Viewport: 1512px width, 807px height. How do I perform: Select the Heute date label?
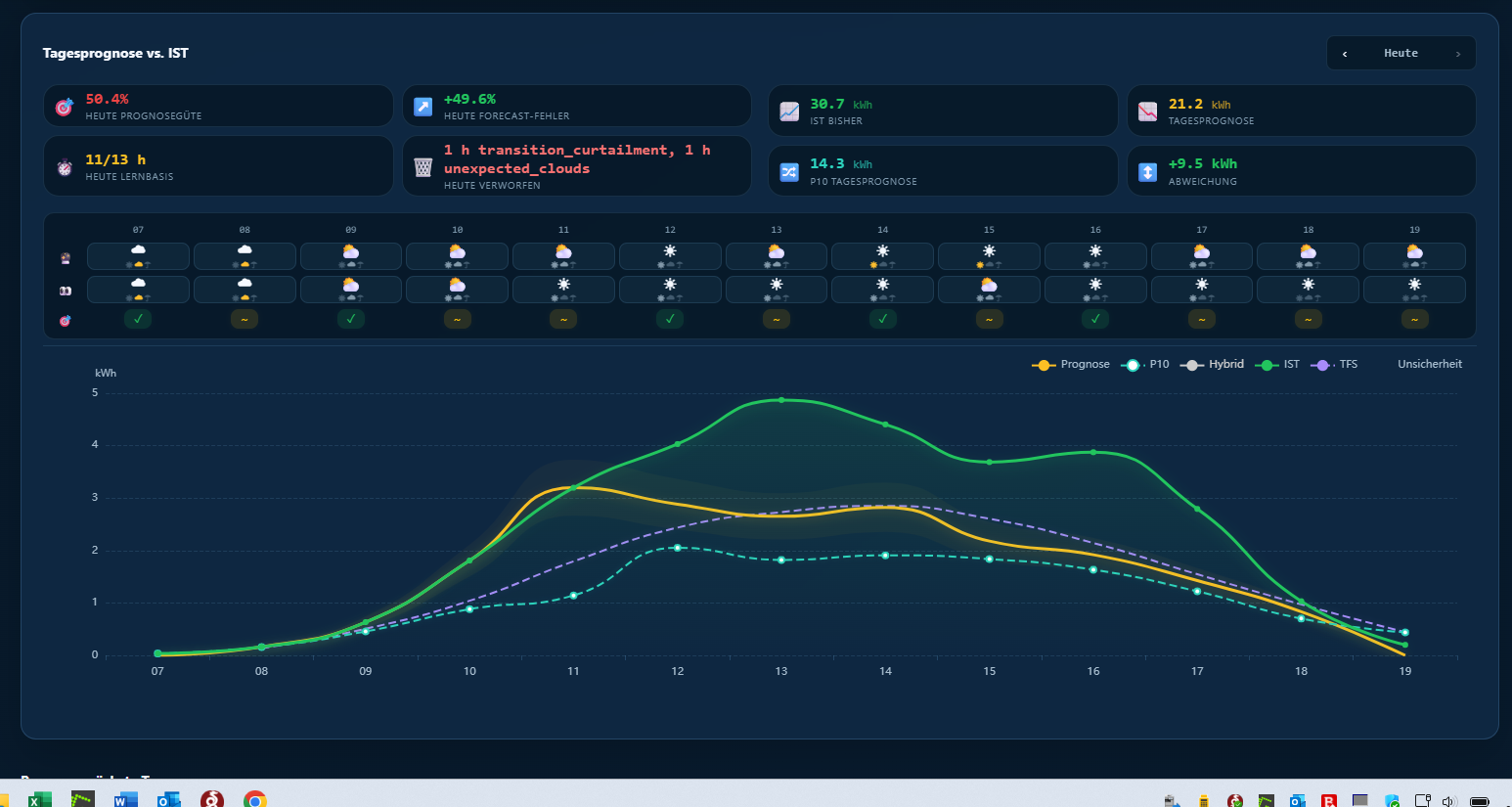point(1401,54)
